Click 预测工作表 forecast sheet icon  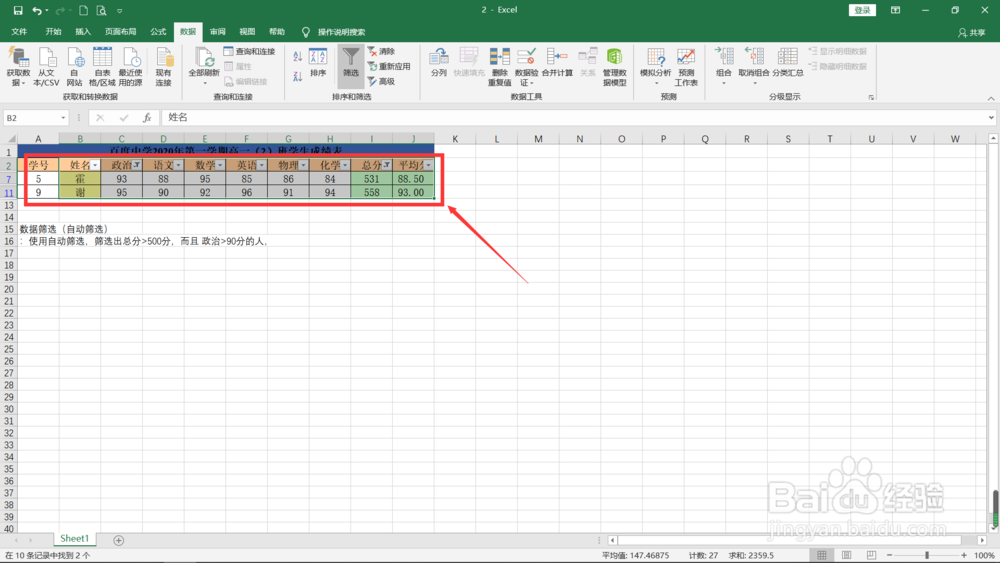pos(686,67)
